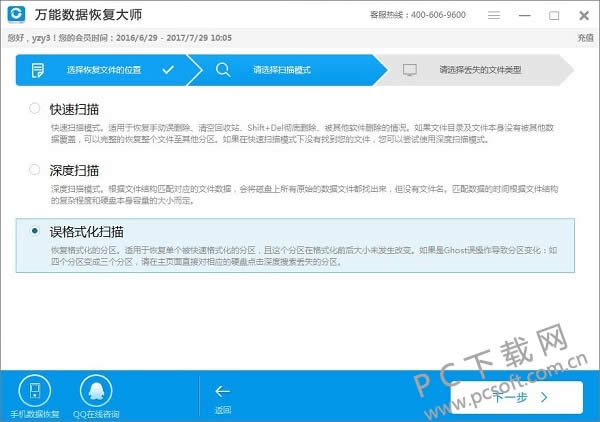Open 手机数据恢复 phone recovery icon
Viewport: 600px width, 422px height.
(34, 391)
